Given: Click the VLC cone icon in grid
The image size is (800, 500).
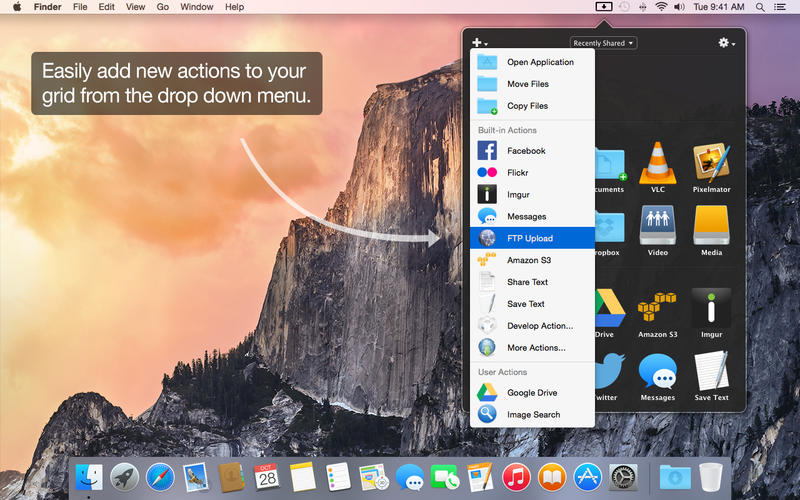Looking at the screenshot, I should click(x=657, y=162).
